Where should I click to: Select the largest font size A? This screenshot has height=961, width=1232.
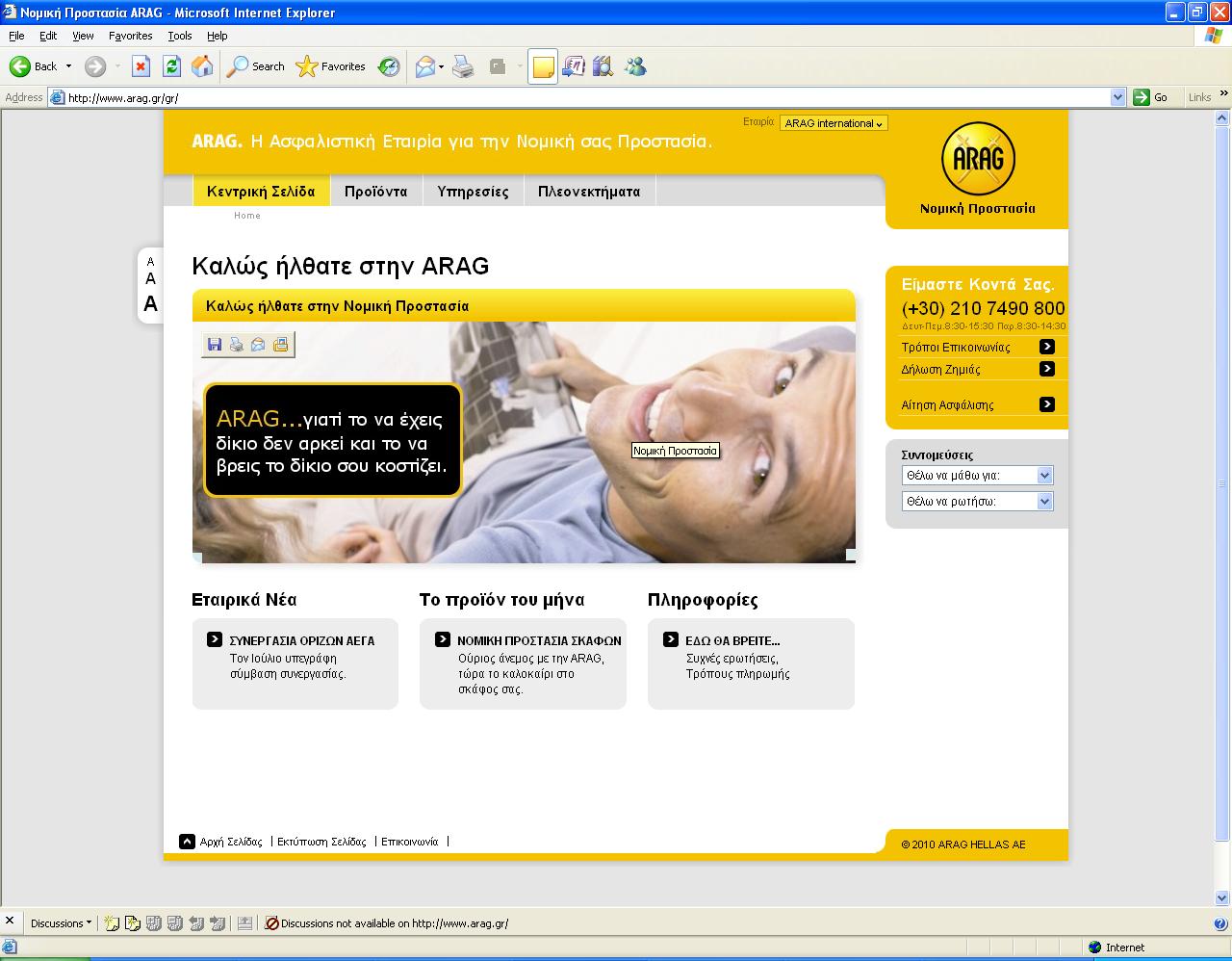pos(150,304)
